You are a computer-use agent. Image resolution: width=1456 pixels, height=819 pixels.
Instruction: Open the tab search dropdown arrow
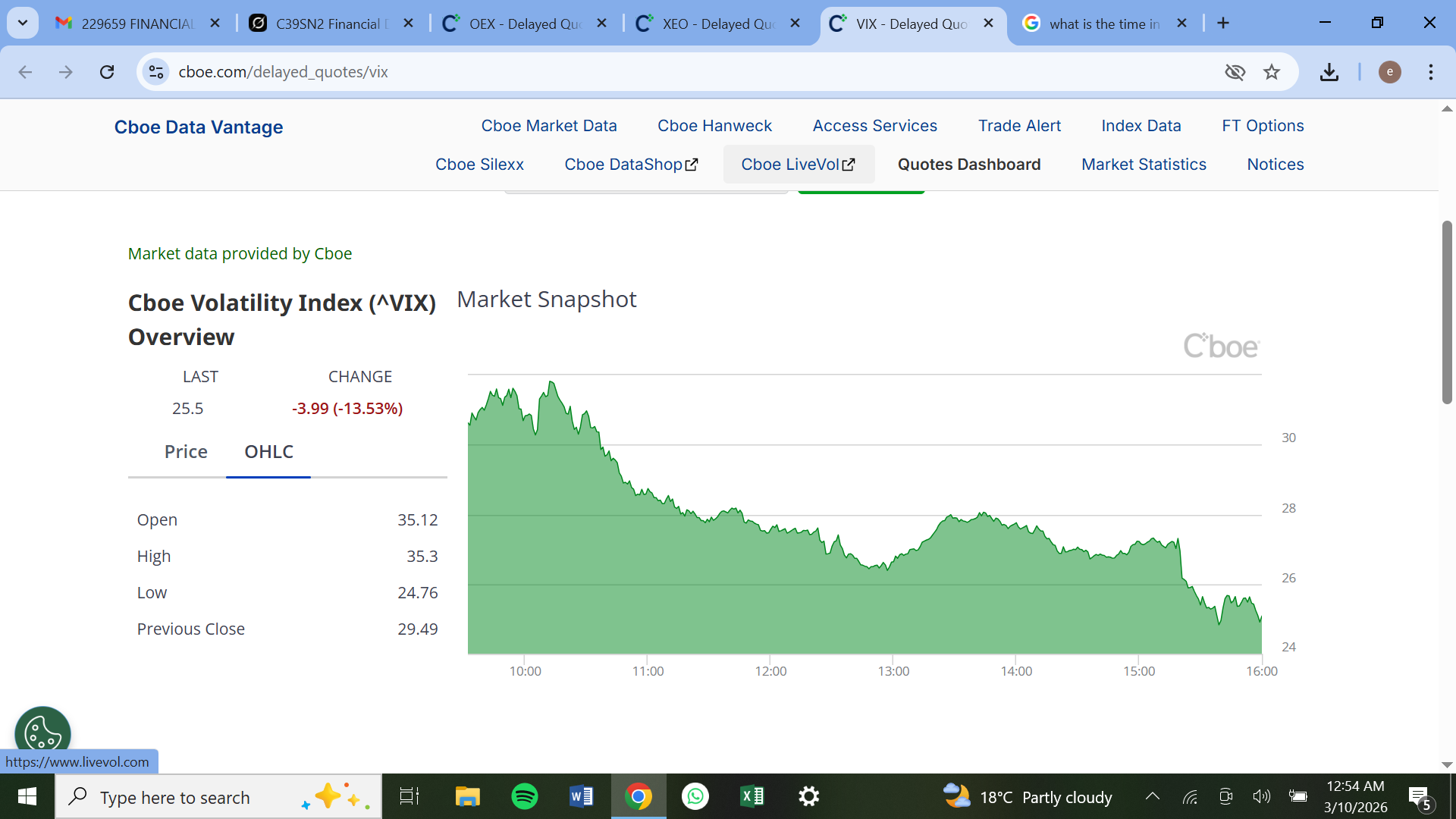23,23
